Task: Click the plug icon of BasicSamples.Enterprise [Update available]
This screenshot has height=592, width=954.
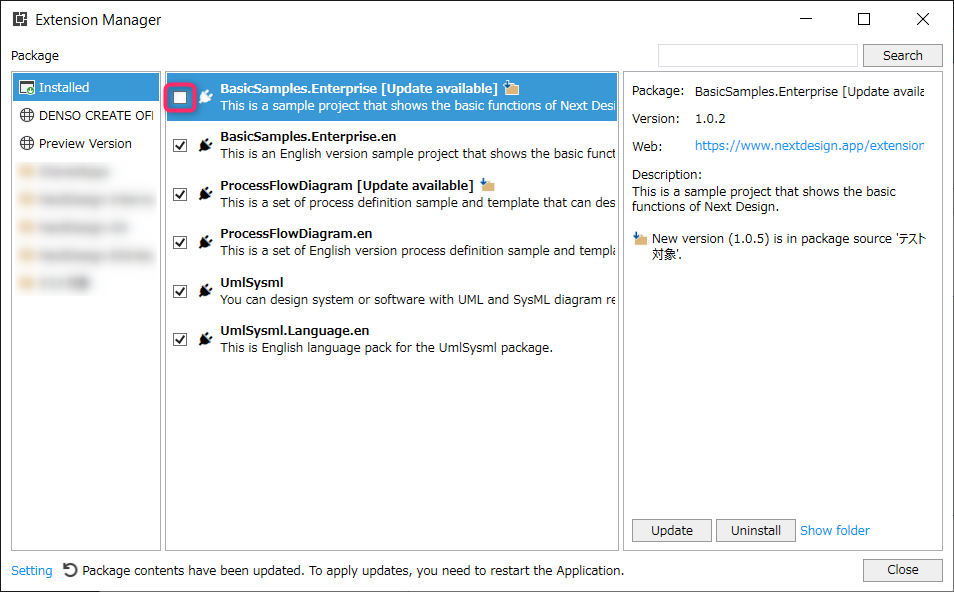Action: [206, 96]
